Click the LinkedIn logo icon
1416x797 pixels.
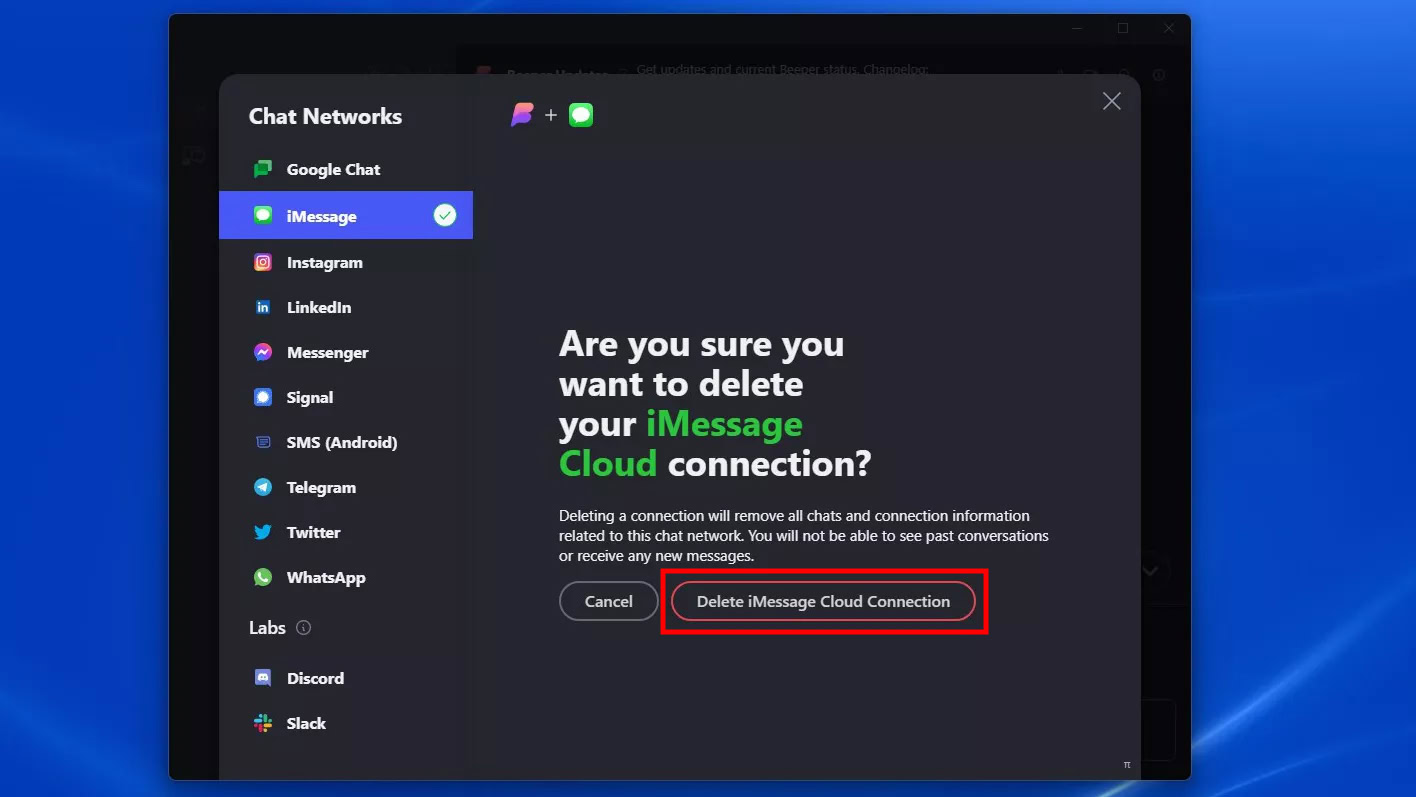[263, 308]
